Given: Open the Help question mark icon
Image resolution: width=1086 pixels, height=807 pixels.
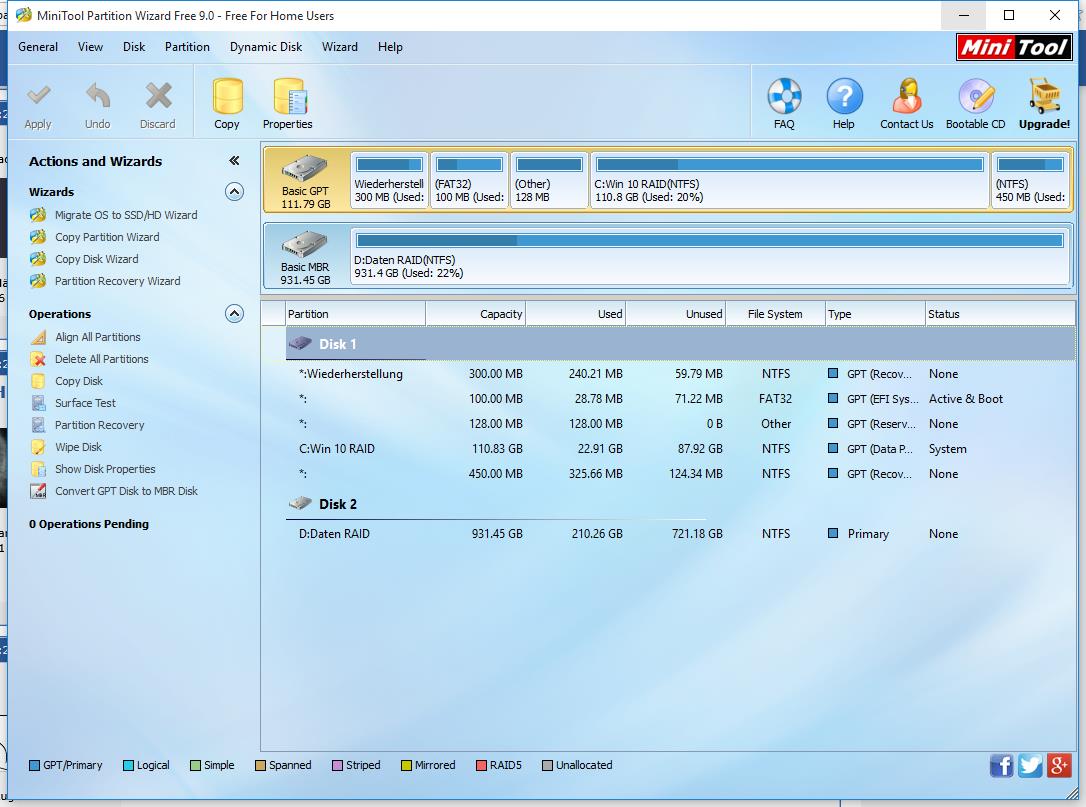Looking at the screenshot, I should point(844,96).
